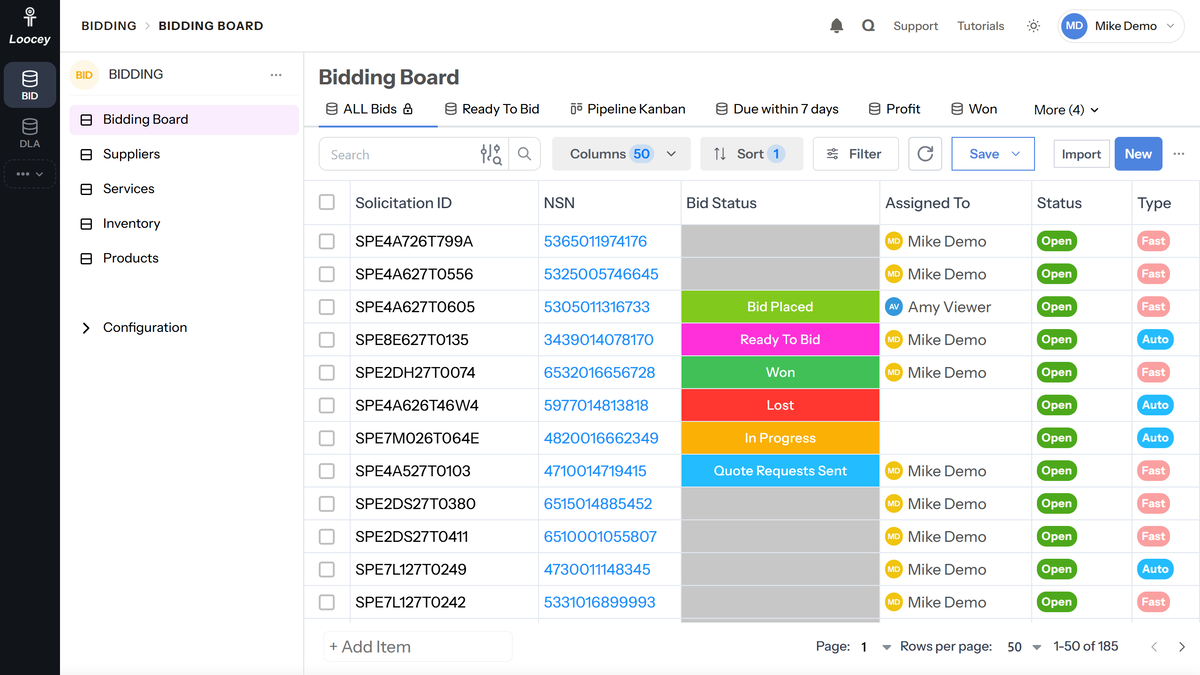The height and width of the screenshot is (675, 1200).
Task: Select the ALL Bids tab
Action: [369, 109]
